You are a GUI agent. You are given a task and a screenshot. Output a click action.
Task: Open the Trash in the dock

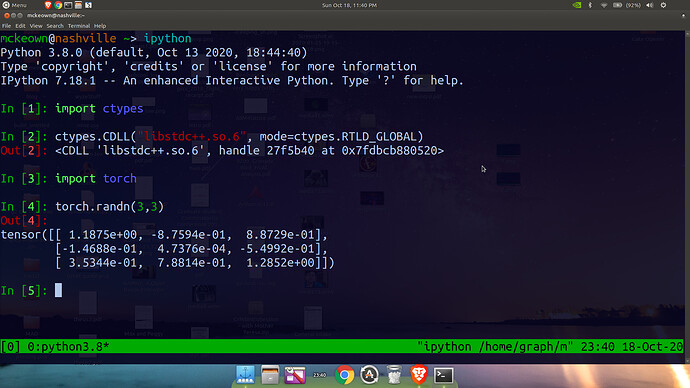coord(394,375)
